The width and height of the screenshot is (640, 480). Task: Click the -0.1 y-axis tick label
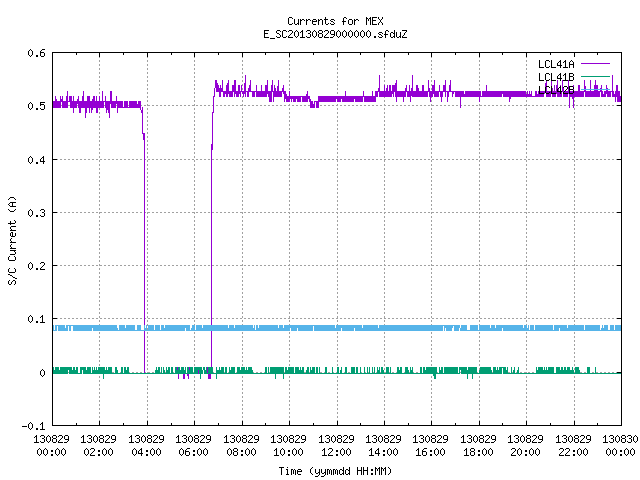[x=33, y=426]
